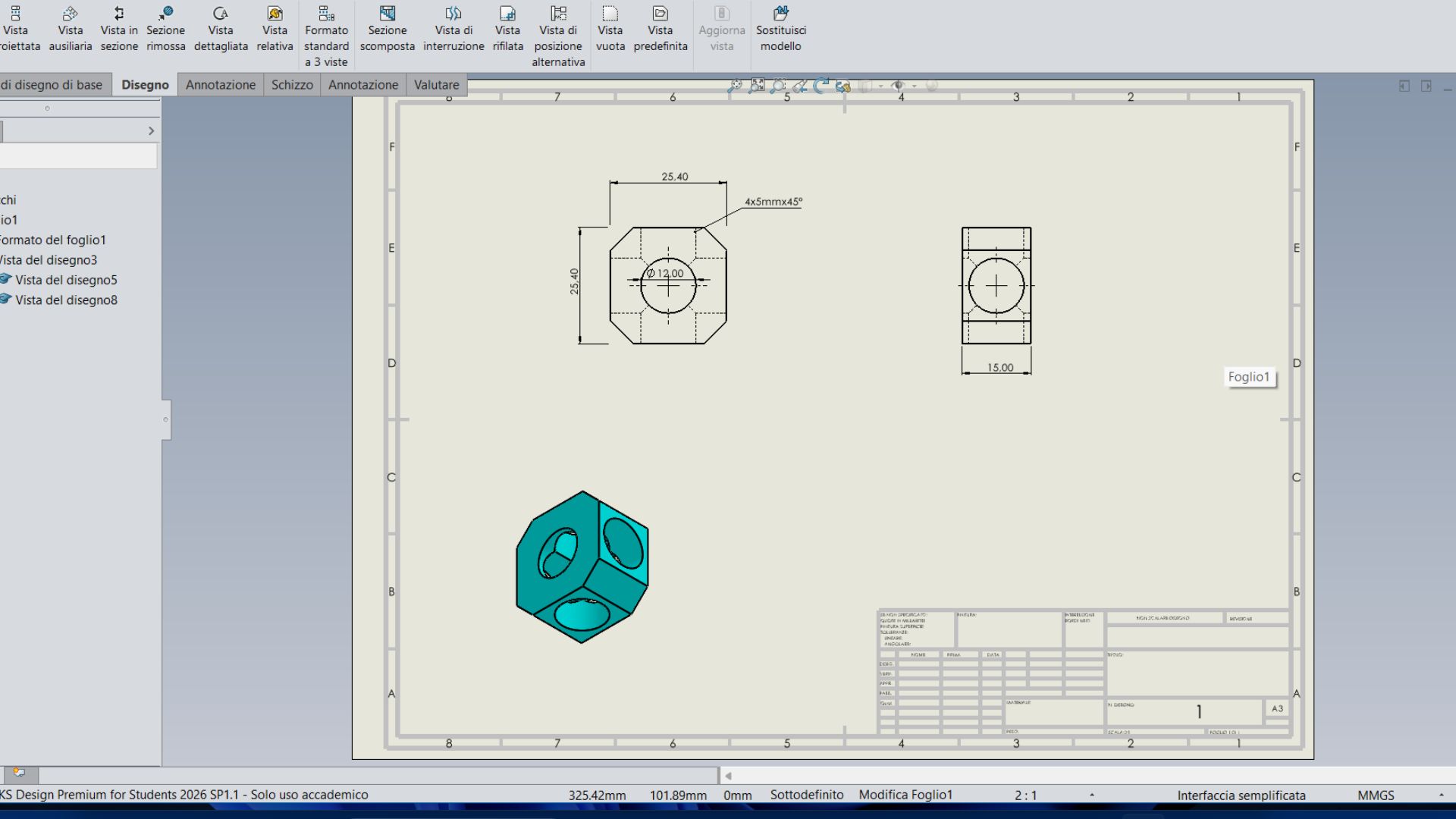Expand the feature tree panel chevron
Screen dimensions: 1456x819
point(151,131)
